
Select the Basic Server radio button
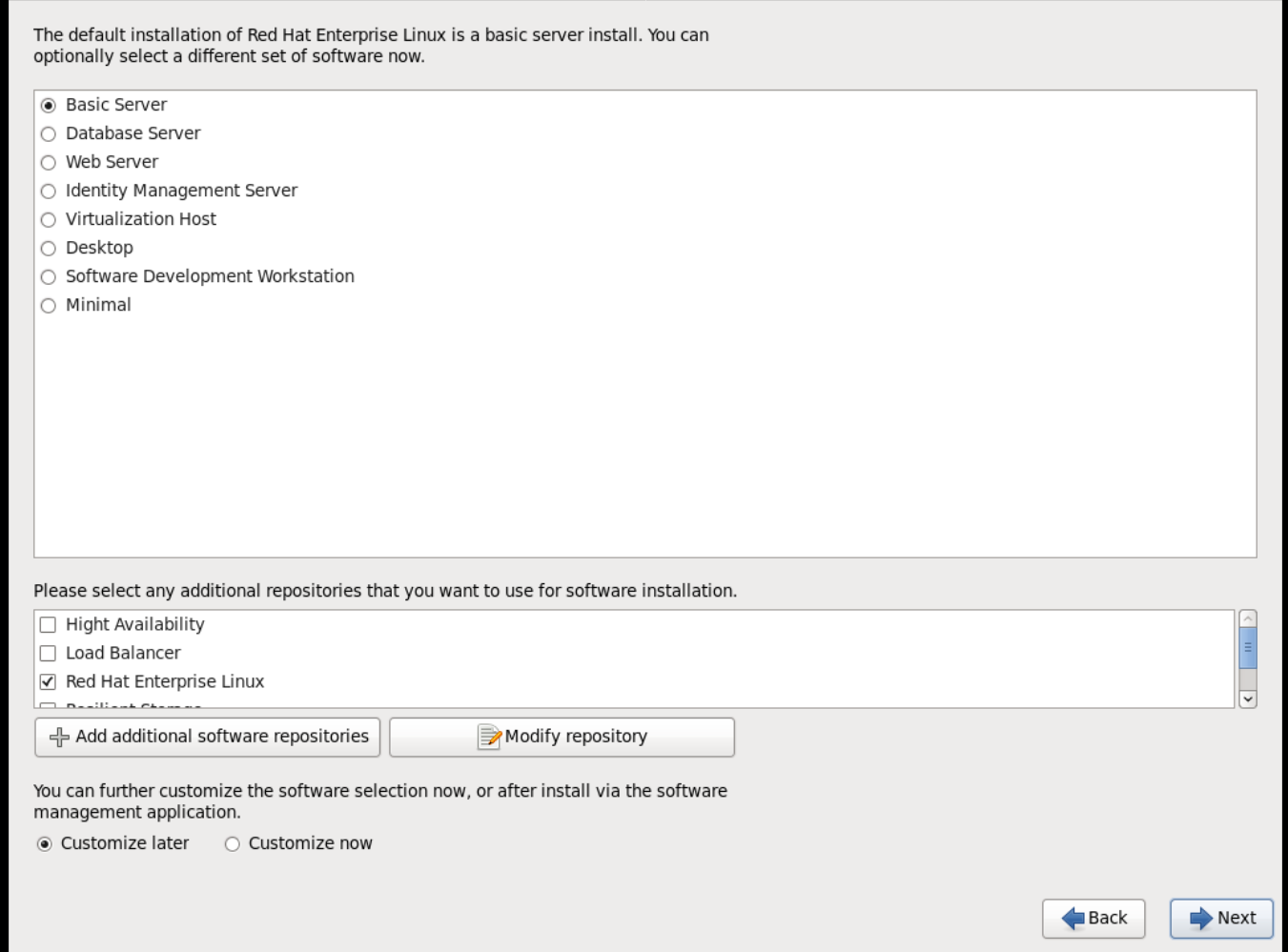[x=49, y=106]
